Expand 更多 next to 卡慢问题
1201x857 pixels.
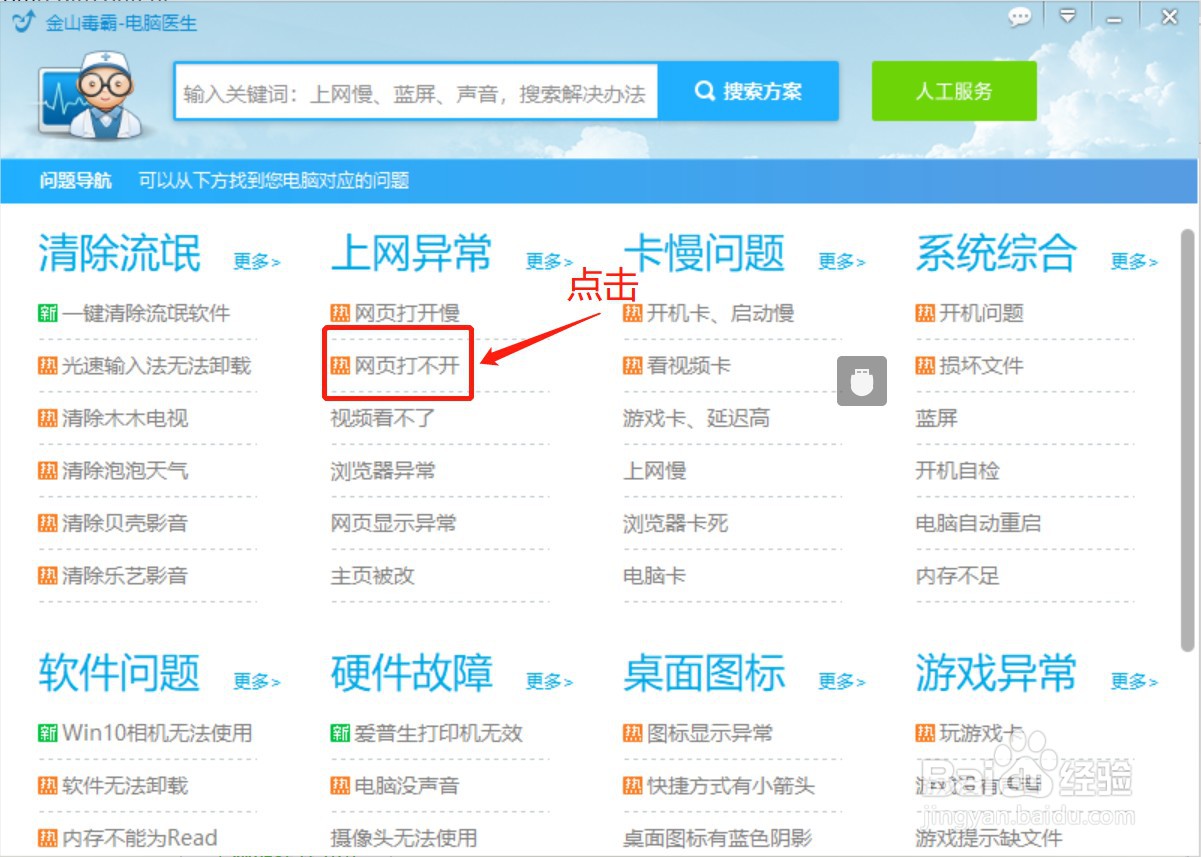pos(843,262)
